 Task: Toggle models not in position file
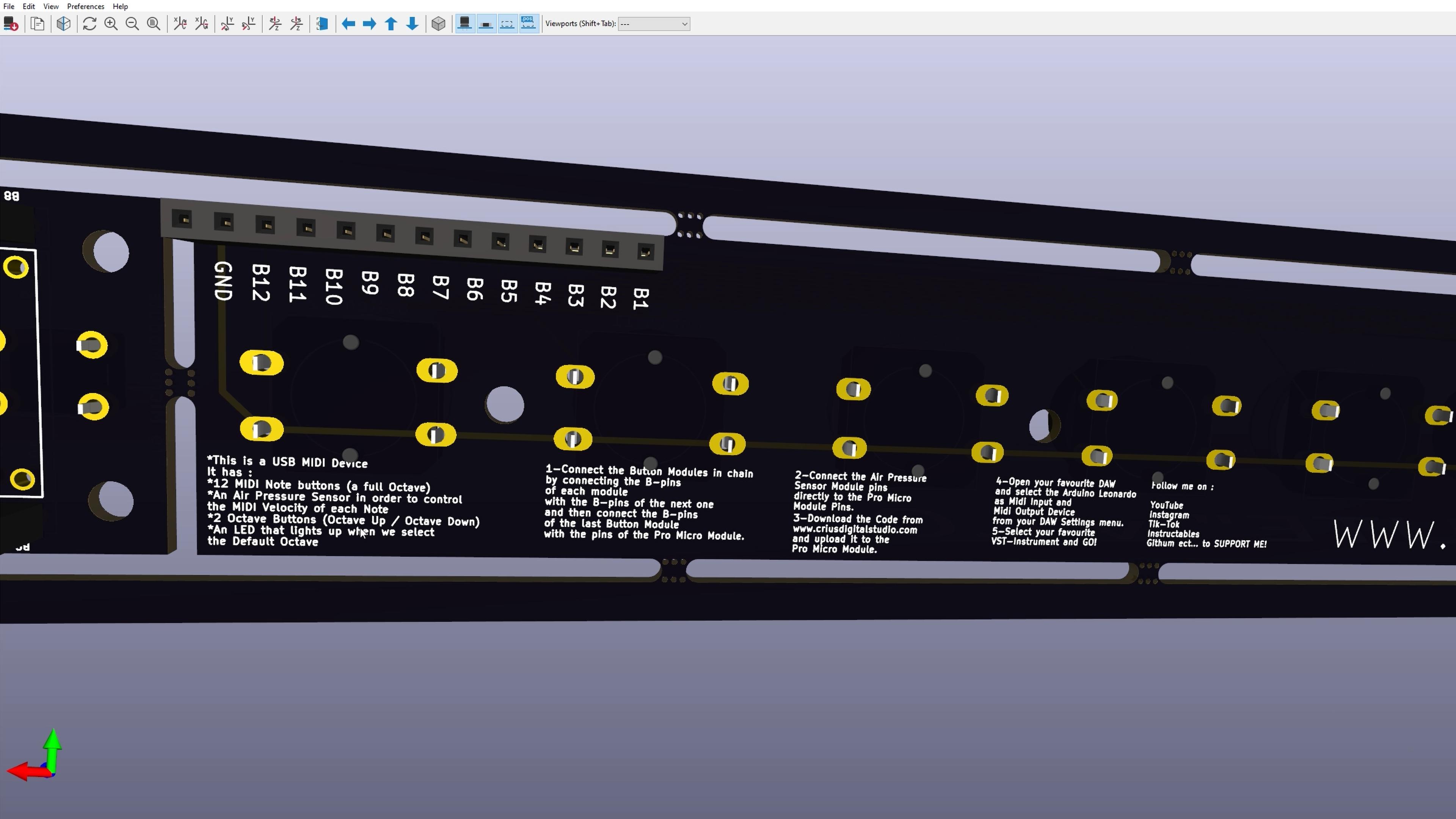(528, 24)
